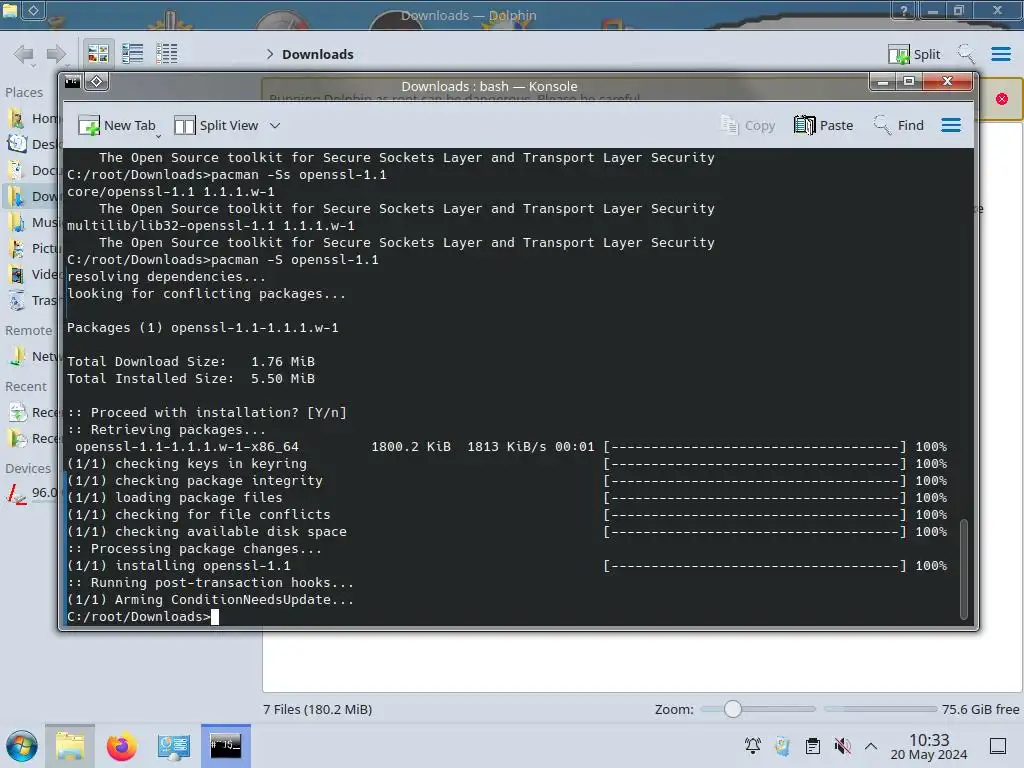Image resolution: width=1024 pixels, height=768 pixels.
Task: Click the Downloads breadcrumb in Dolphin
Action: pos(317,54)
